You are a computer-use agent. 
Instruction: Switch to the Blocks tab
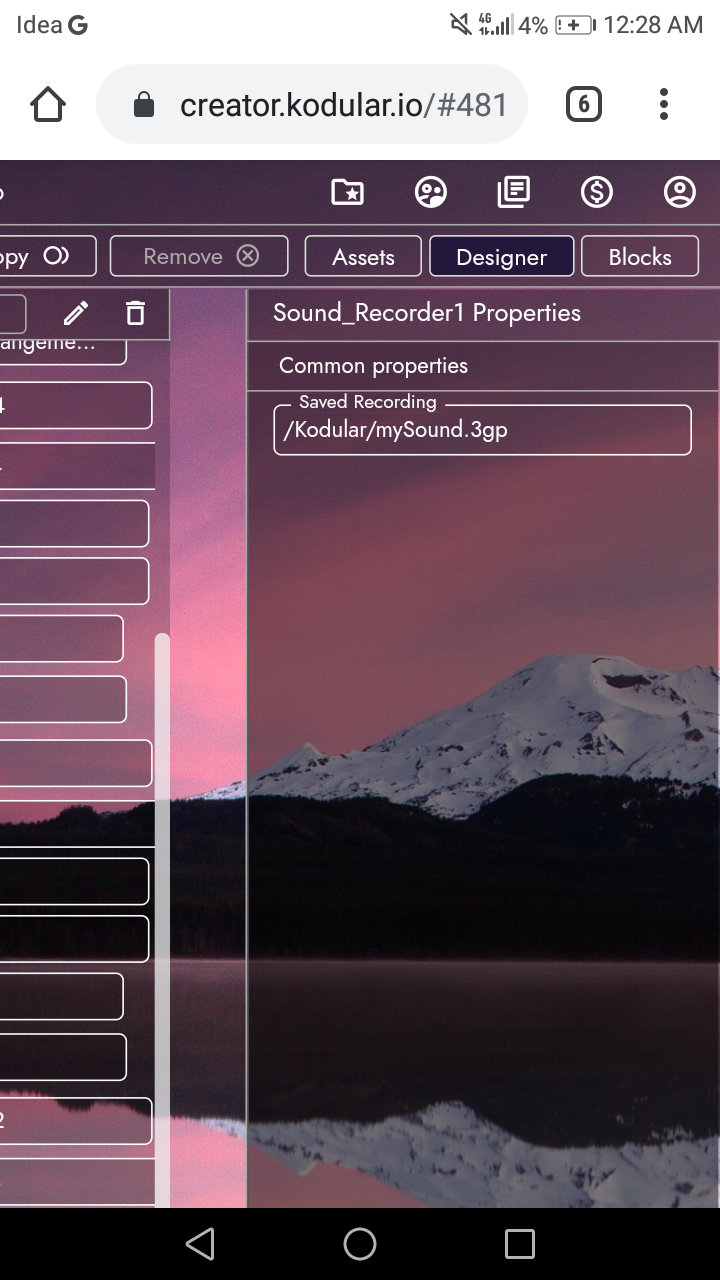(640, 257)
